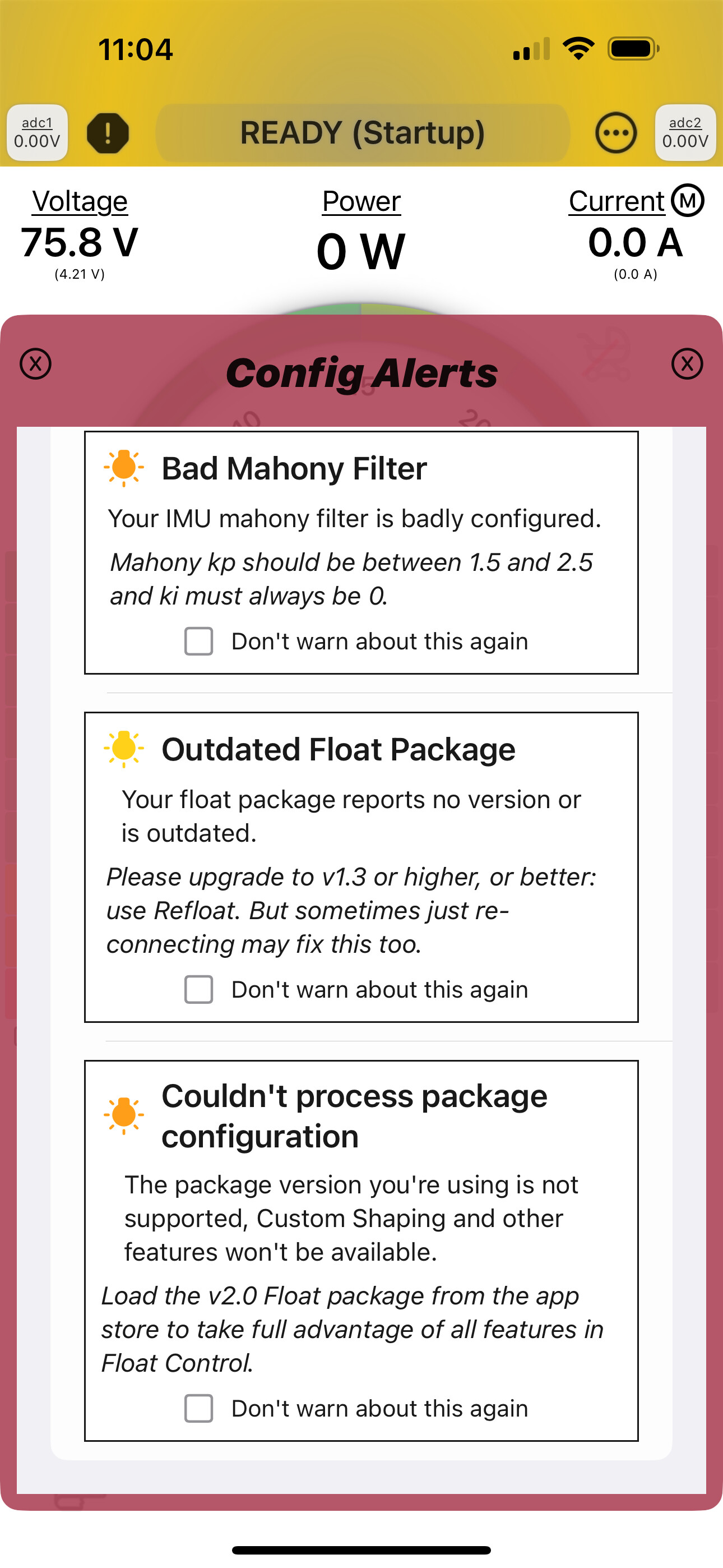Check don't warn for Outdated Float Package
This screenshot has width=723, height=1568.
[x=199, y=989]
